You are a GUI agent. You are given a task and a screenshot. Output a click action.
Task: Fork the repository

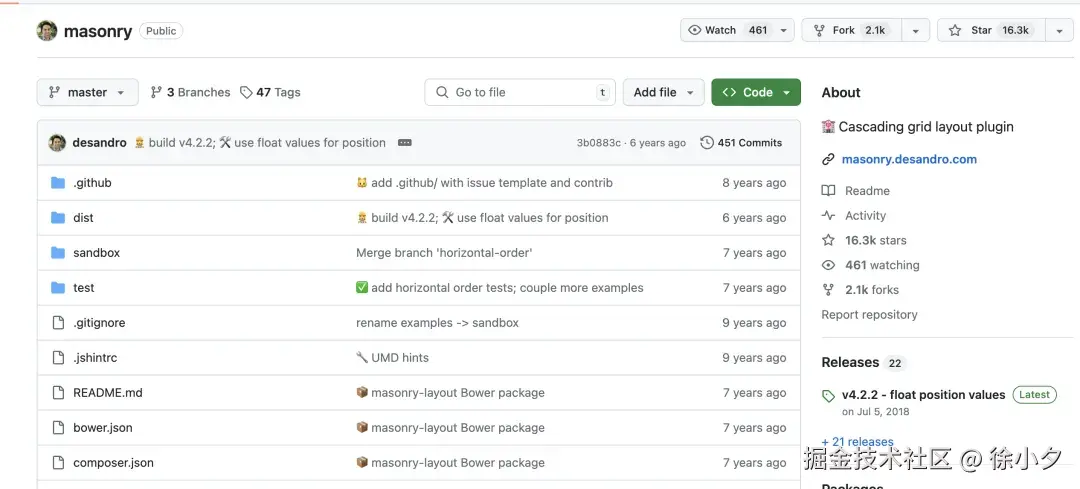pyautogui.click(x=851, y=30)
